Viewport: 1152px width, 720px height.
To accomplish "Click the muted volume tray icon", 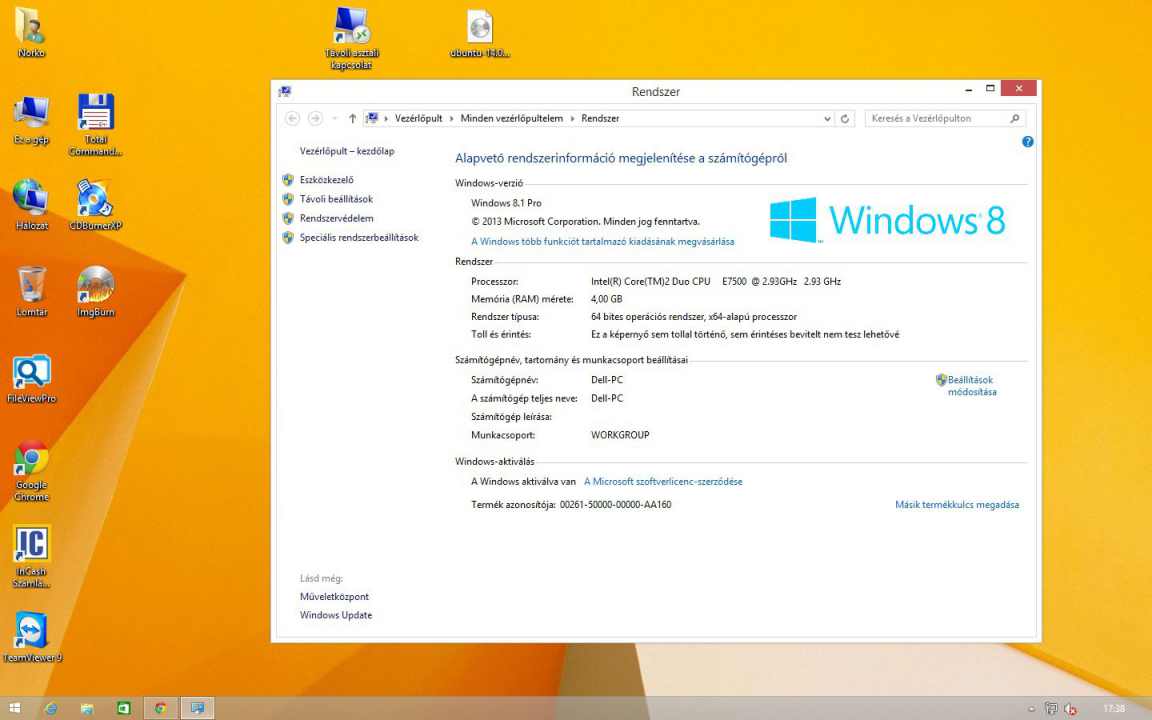I will coord(1070,708).
